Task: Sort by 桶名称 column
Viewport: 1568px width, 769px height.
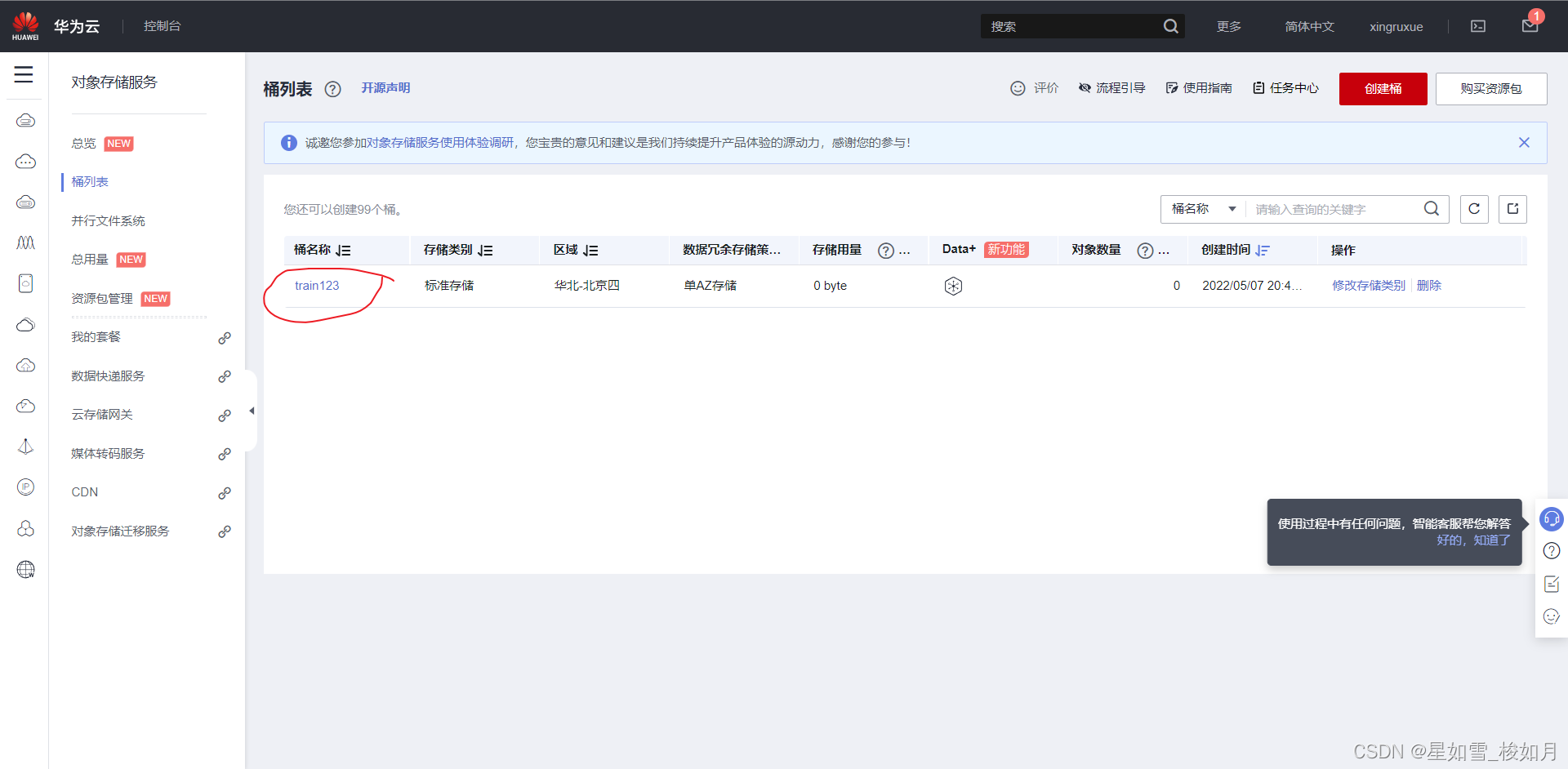Action: pos(344,251)
